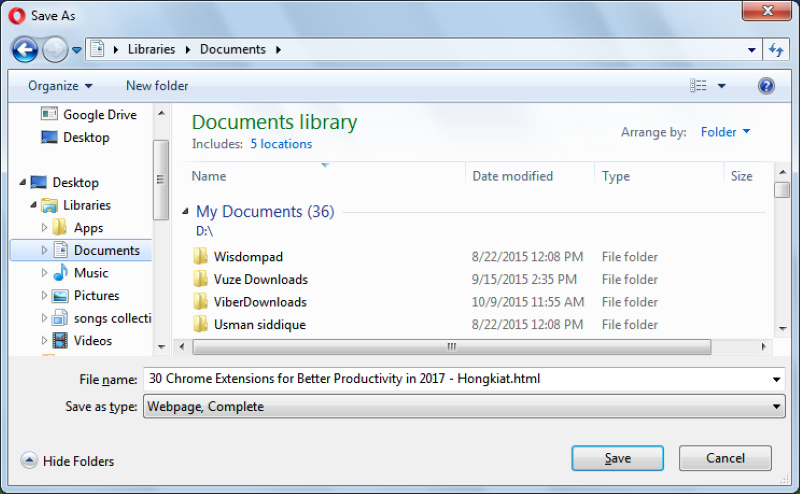Viewport: 800px width, 494px height.
Task: Open the Organize menu
Action: pyautogui.click(x=60, y=86)
